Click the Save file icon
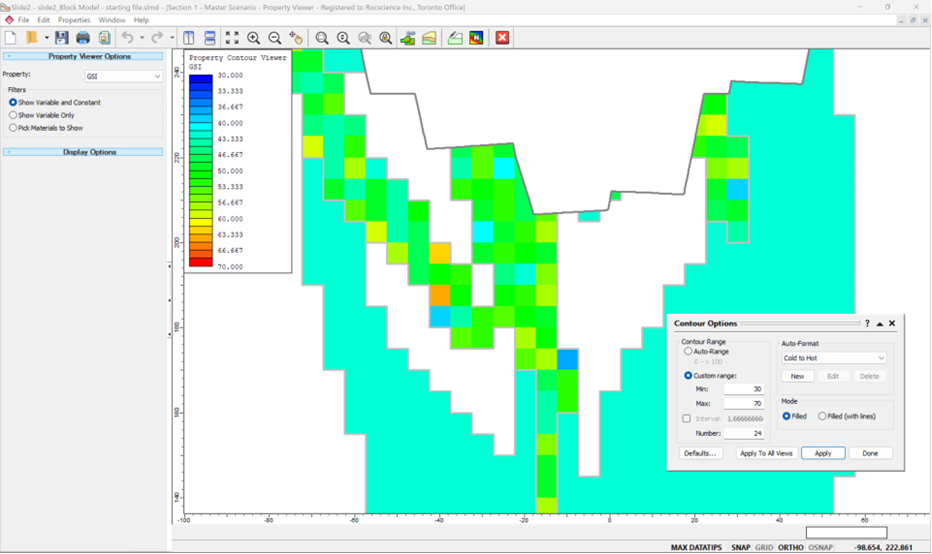 coord(62,38)
